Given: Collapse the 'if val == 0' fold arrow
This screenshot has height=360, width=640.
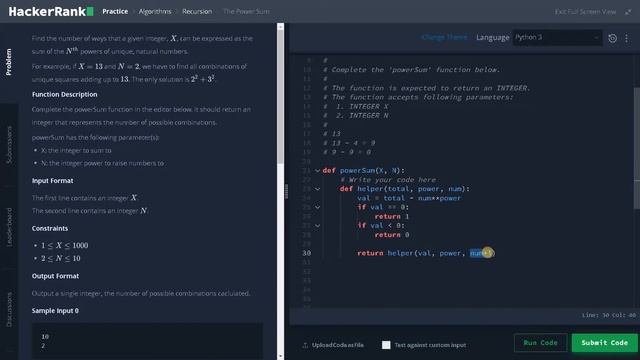Looking at the screenshot, I should coord(317,207).
